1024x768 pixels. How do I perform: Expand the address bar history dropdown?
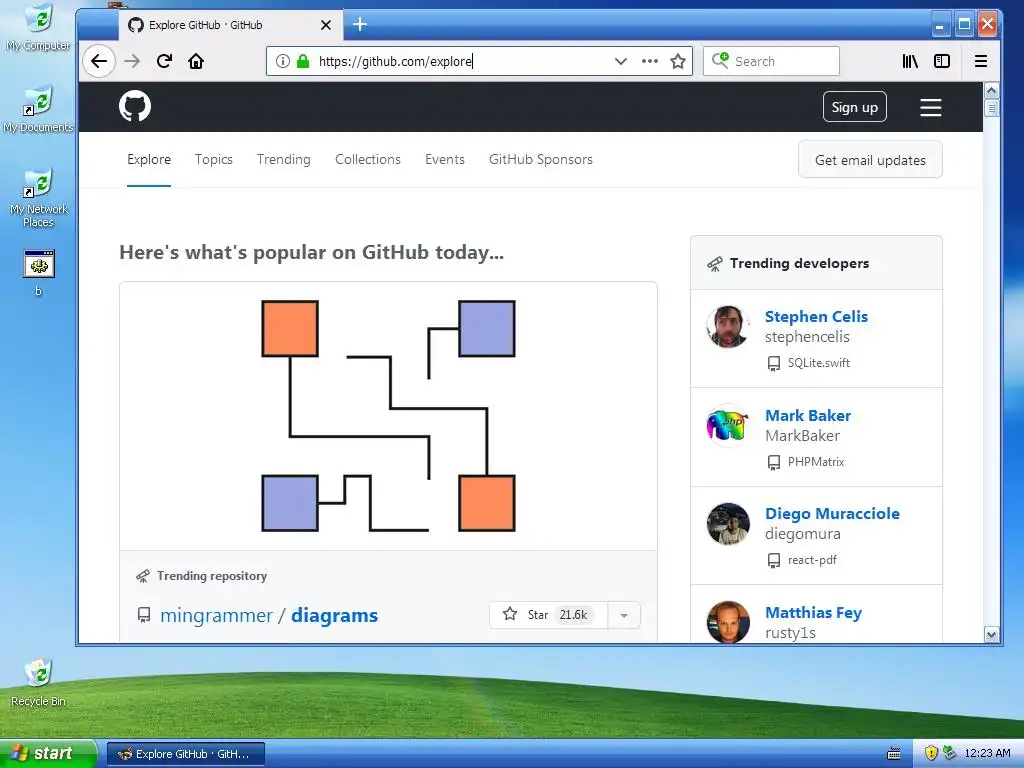click(620, 61)
